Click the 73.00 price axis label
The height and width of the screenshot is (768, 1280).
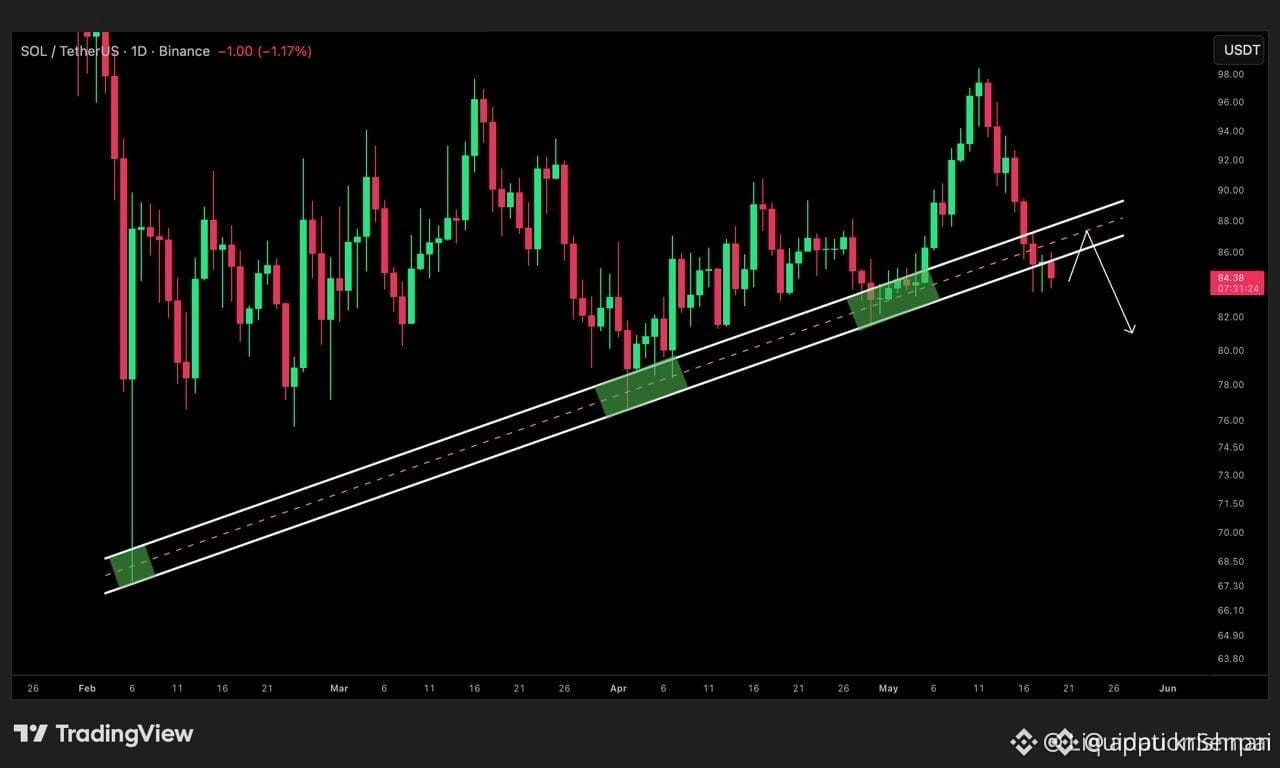1230,475
